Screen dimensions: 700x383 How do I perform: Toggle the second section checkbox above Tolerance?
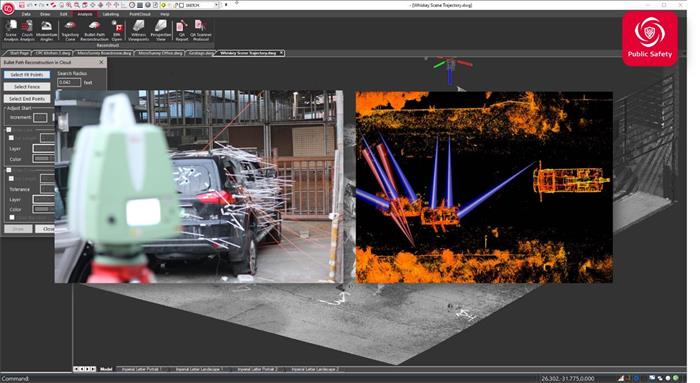pos(8,171)
